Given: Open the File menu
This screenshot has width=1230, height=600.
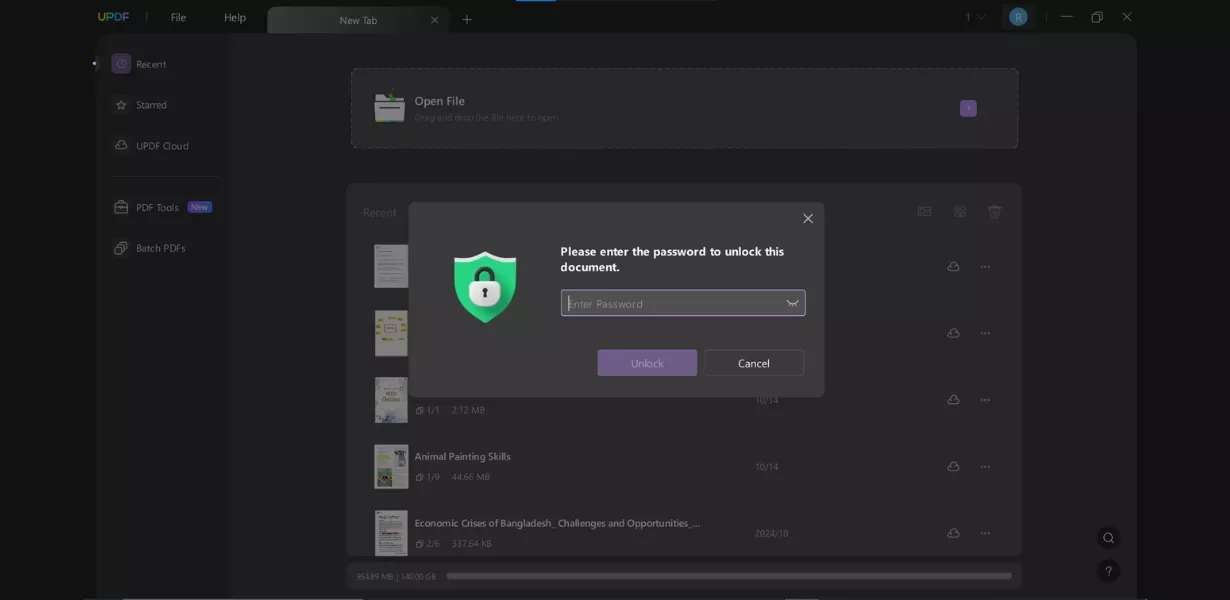Looking at the screenshot, I should tap(178, 17).
